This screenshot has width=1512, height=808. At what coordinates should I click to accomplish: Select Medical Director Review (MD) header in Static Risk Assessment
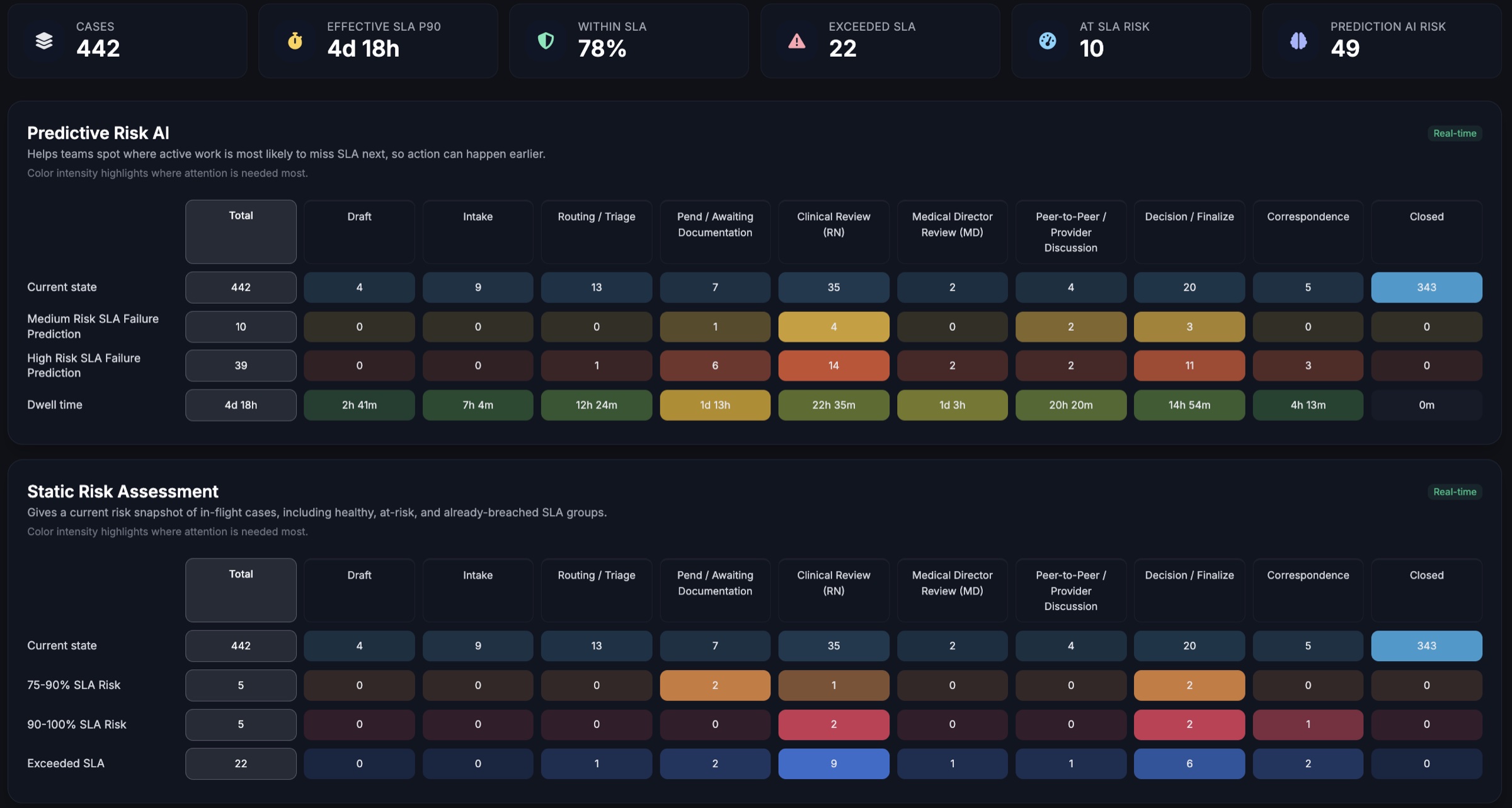952,590
